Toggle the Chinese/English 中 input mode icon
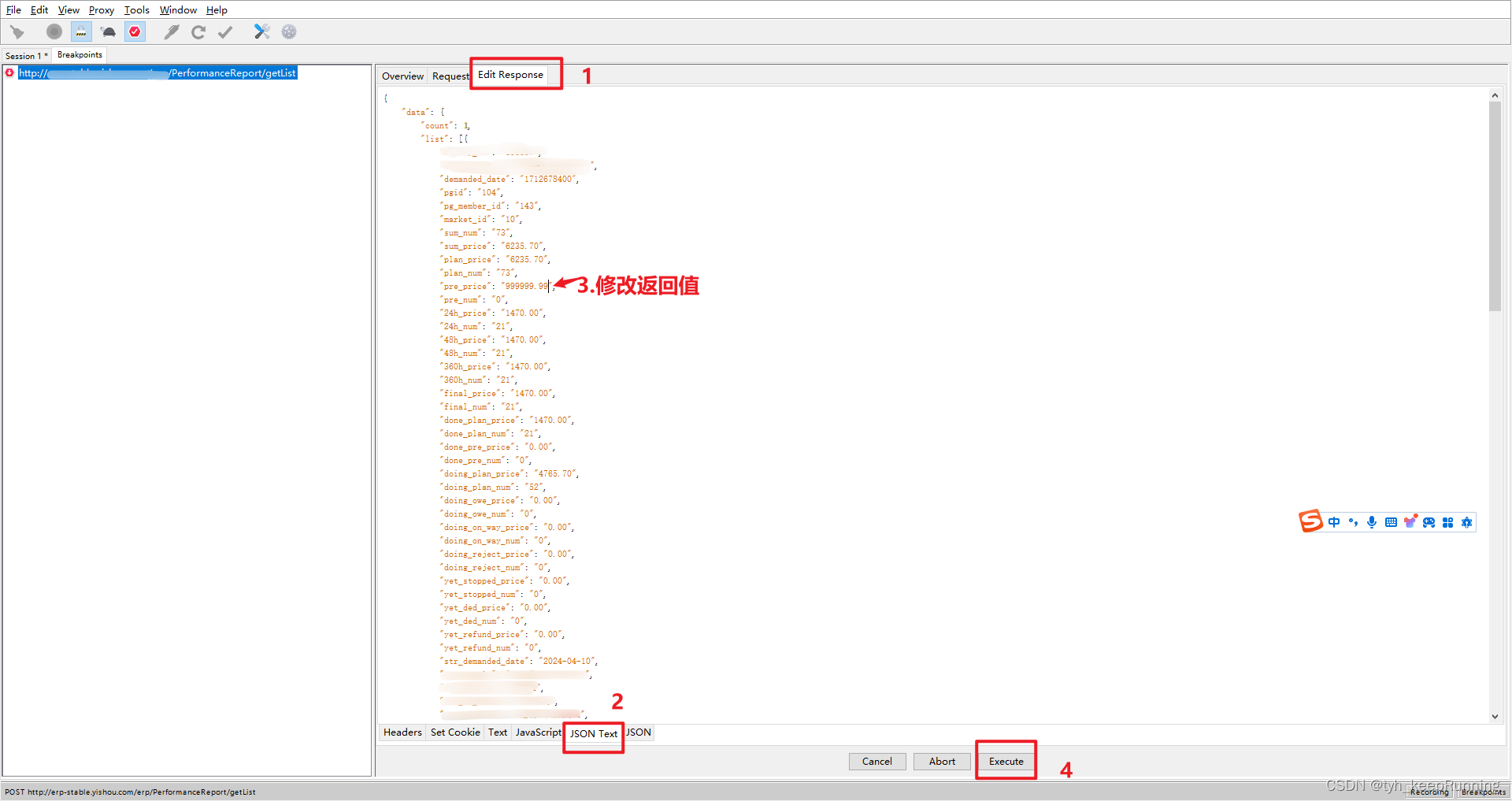 (x=1334, y=522)
